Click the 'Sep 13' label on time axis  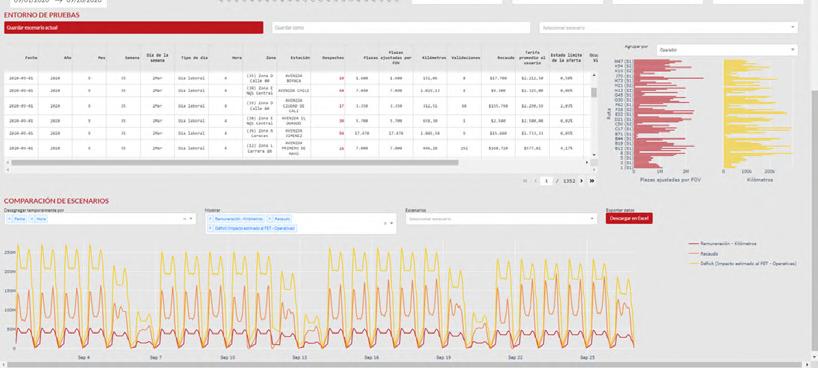(x=299, y=358)
